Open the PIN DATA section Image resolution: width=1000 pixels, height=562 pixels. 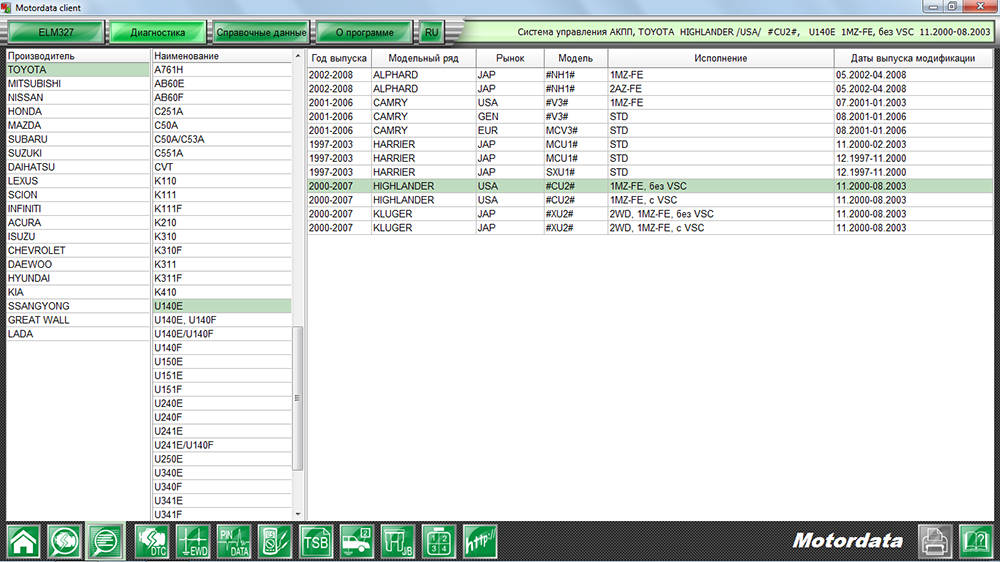click(234, 541)
